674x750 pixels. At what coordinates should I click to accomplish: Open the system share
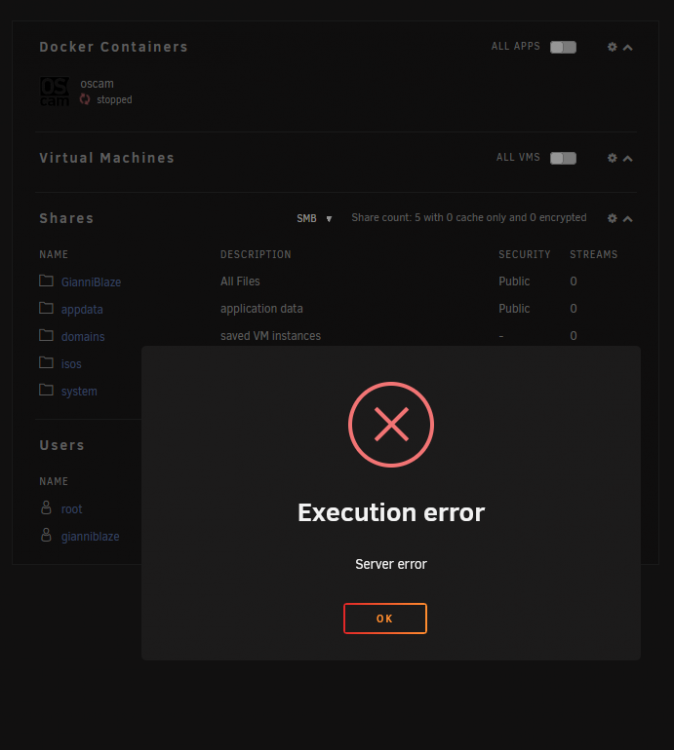click(x=79, y=391)
